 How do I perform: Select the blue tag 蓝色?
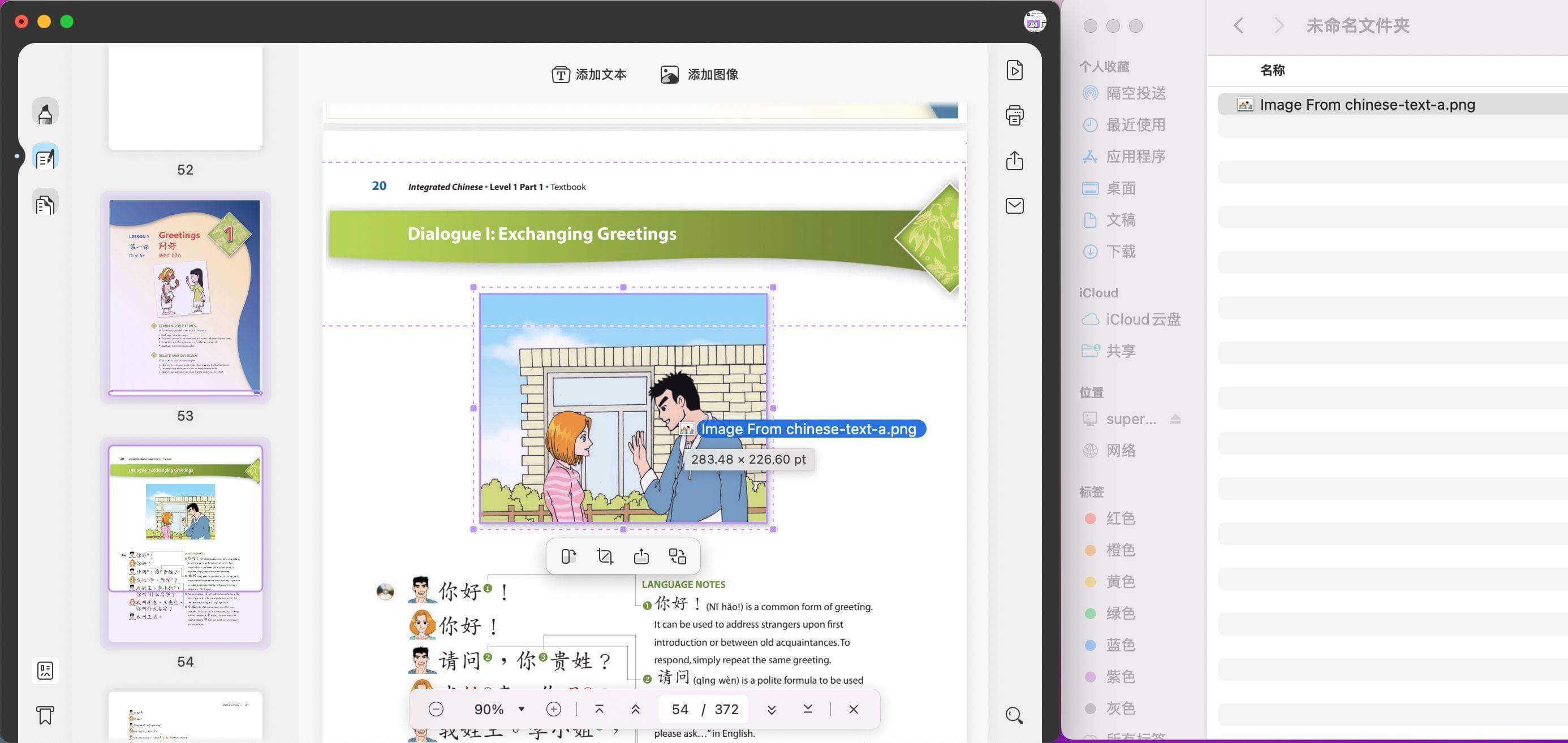1111,645
